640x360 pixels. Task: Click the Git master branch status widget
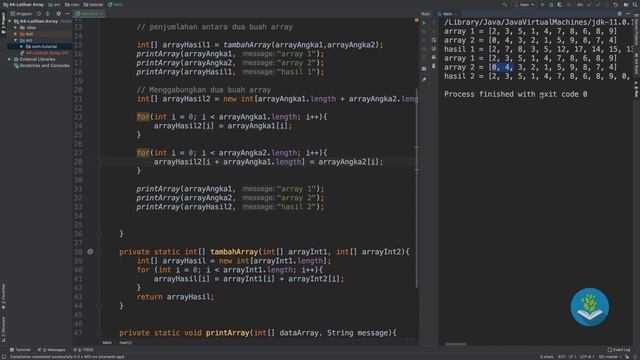point(609,357)
